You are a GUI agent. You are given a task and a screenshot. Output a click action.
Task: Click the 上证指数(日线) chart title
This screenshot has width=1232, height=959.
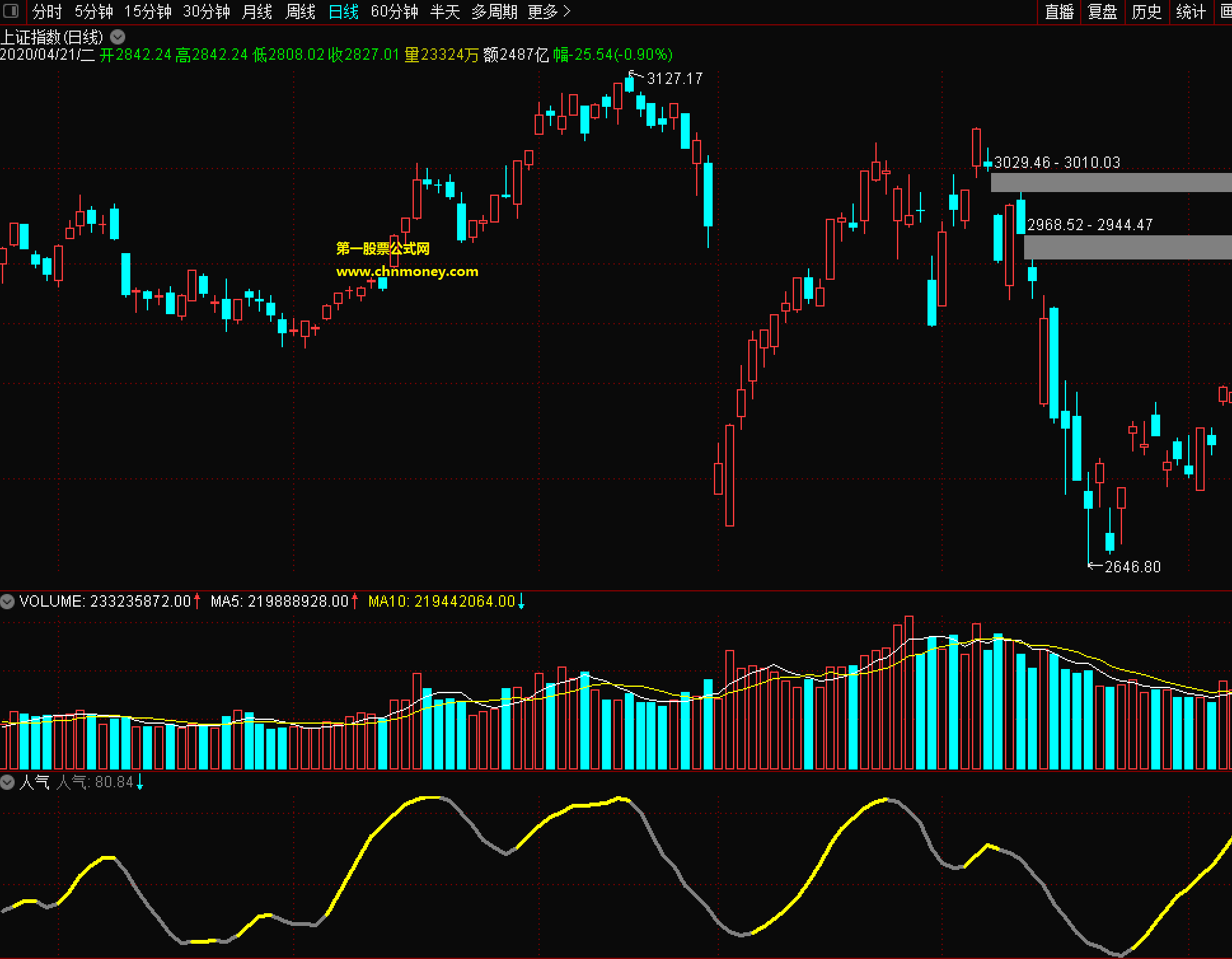52,37
